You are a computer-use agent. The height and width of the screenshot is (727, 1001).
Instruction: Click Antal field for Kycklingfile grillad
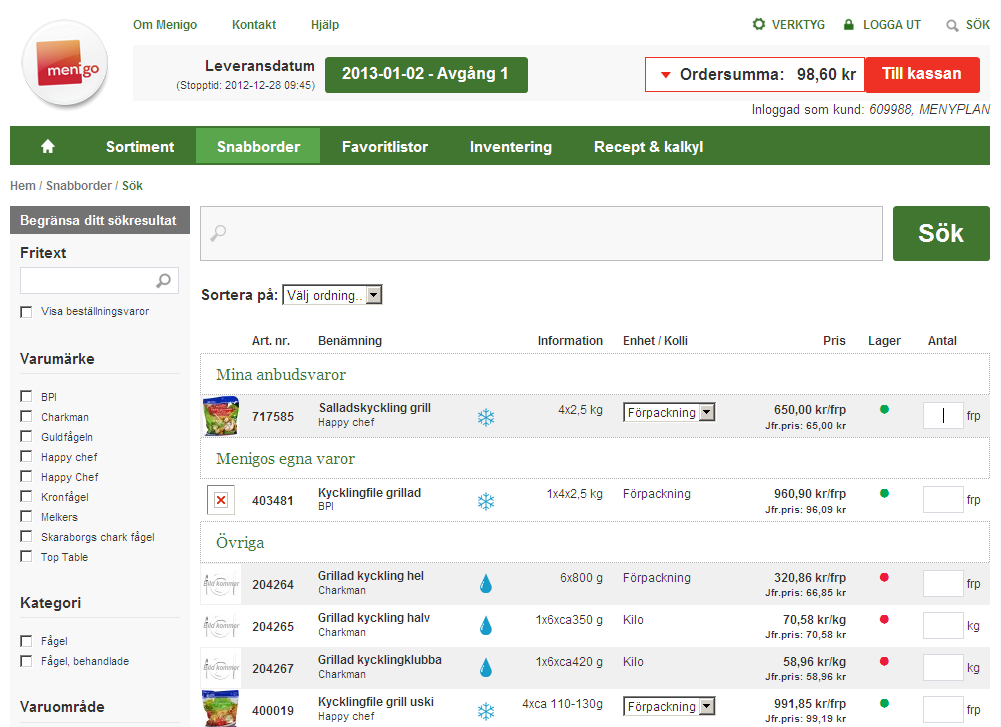(x=943, y=499)
